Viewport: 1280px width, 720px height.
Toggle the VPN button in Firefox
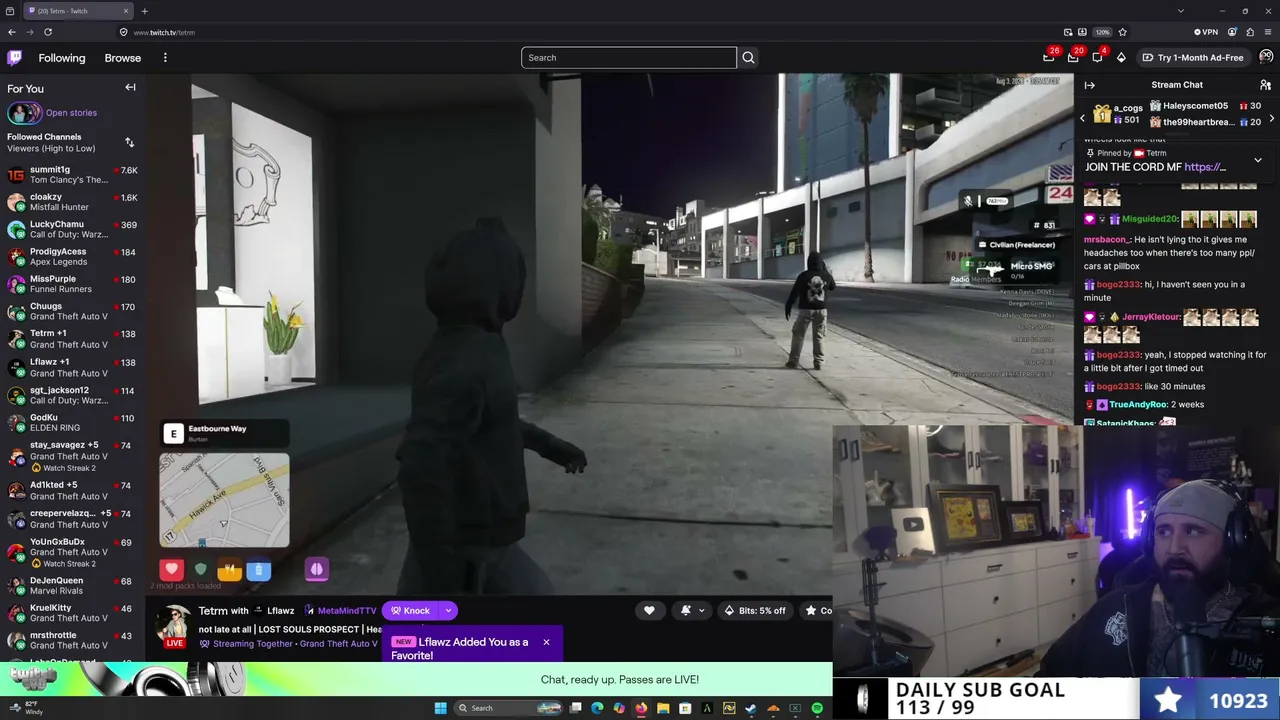pos(1207,32)
